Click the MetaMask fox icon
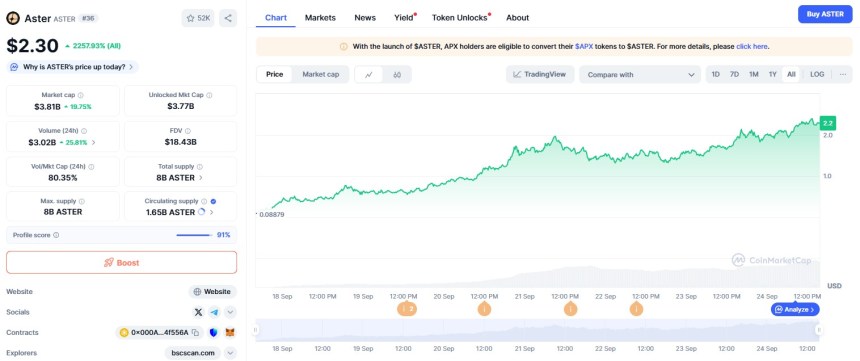Screen dimensions: 860x361 coord(231,332)
